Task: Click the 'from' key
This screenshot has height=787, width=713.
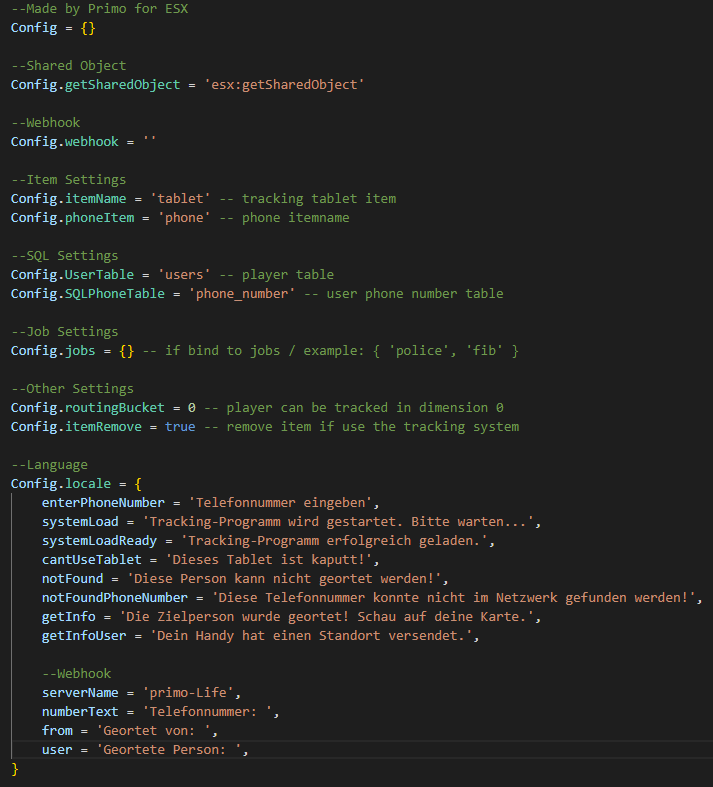Action: point(57,731)
